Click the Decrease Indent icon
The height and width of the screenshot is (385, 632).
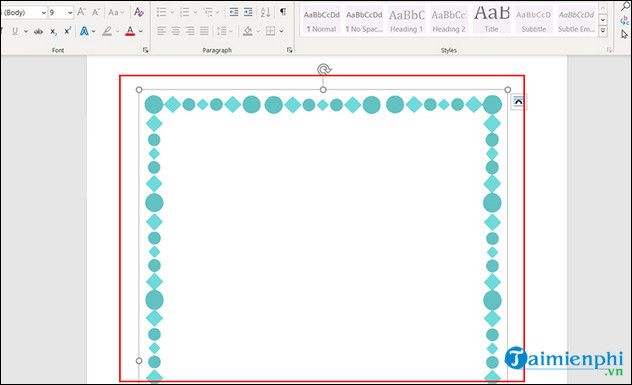click(234, 12)
